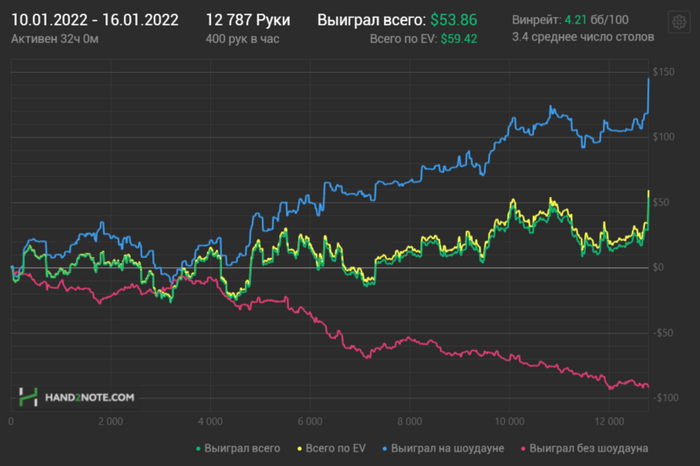Open the settings gear icon

pos(679,21)
